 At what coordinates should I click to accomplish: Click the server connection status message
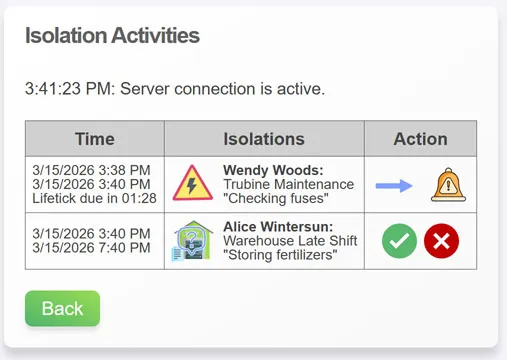pos(175,89)
